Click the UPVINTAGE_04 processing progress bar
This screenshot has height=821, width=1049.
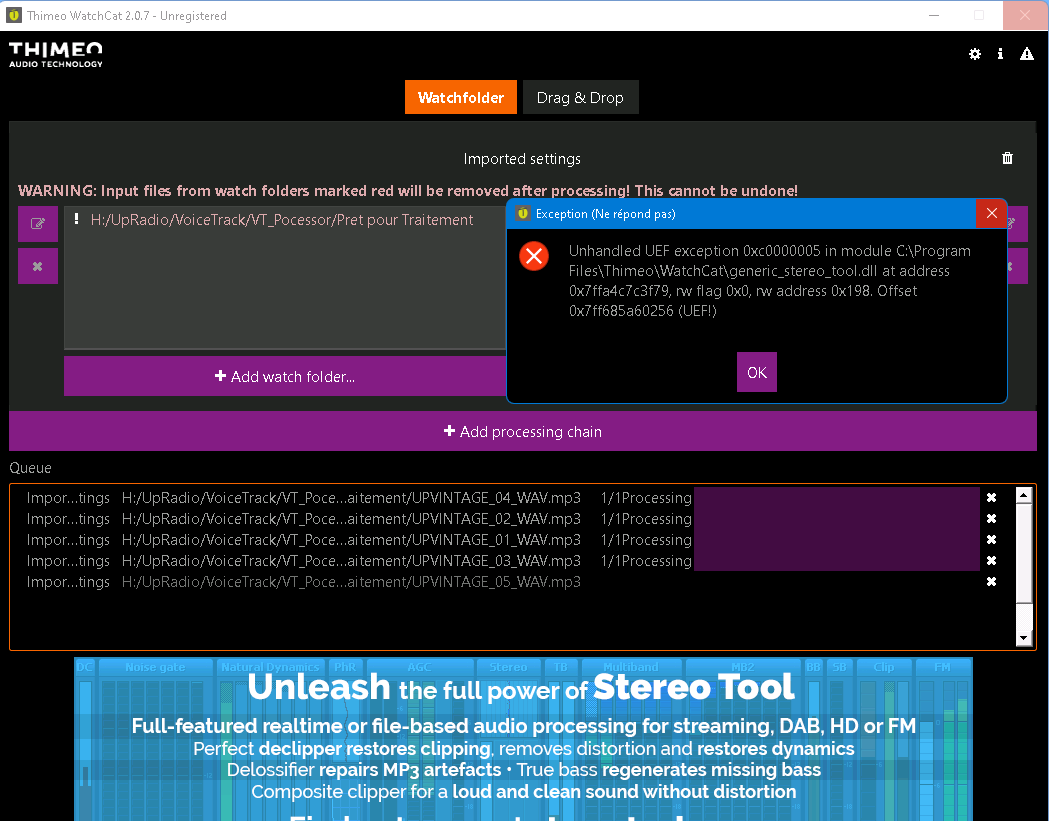[x=837, y=497]
